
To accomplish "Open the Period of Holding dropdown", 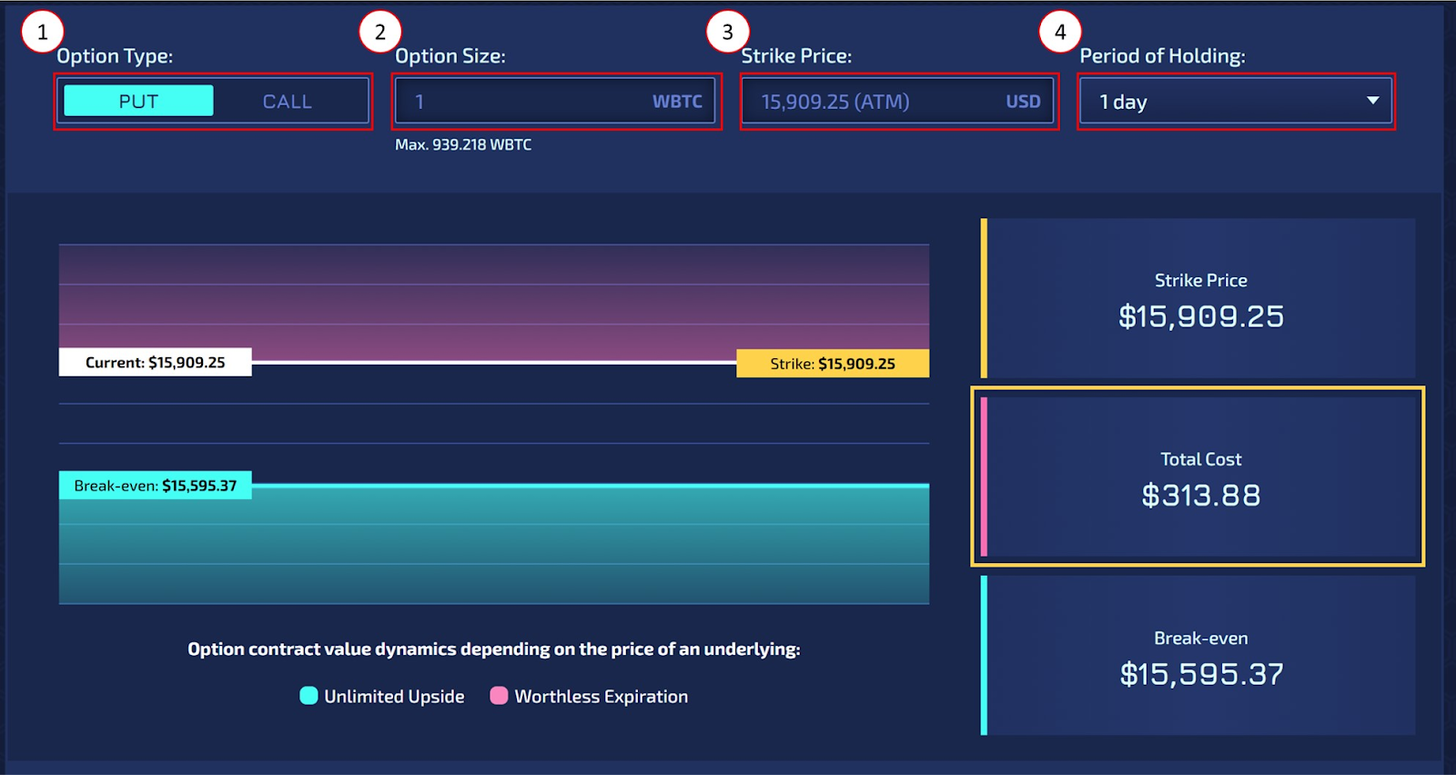I will (x=1235, y=101).
